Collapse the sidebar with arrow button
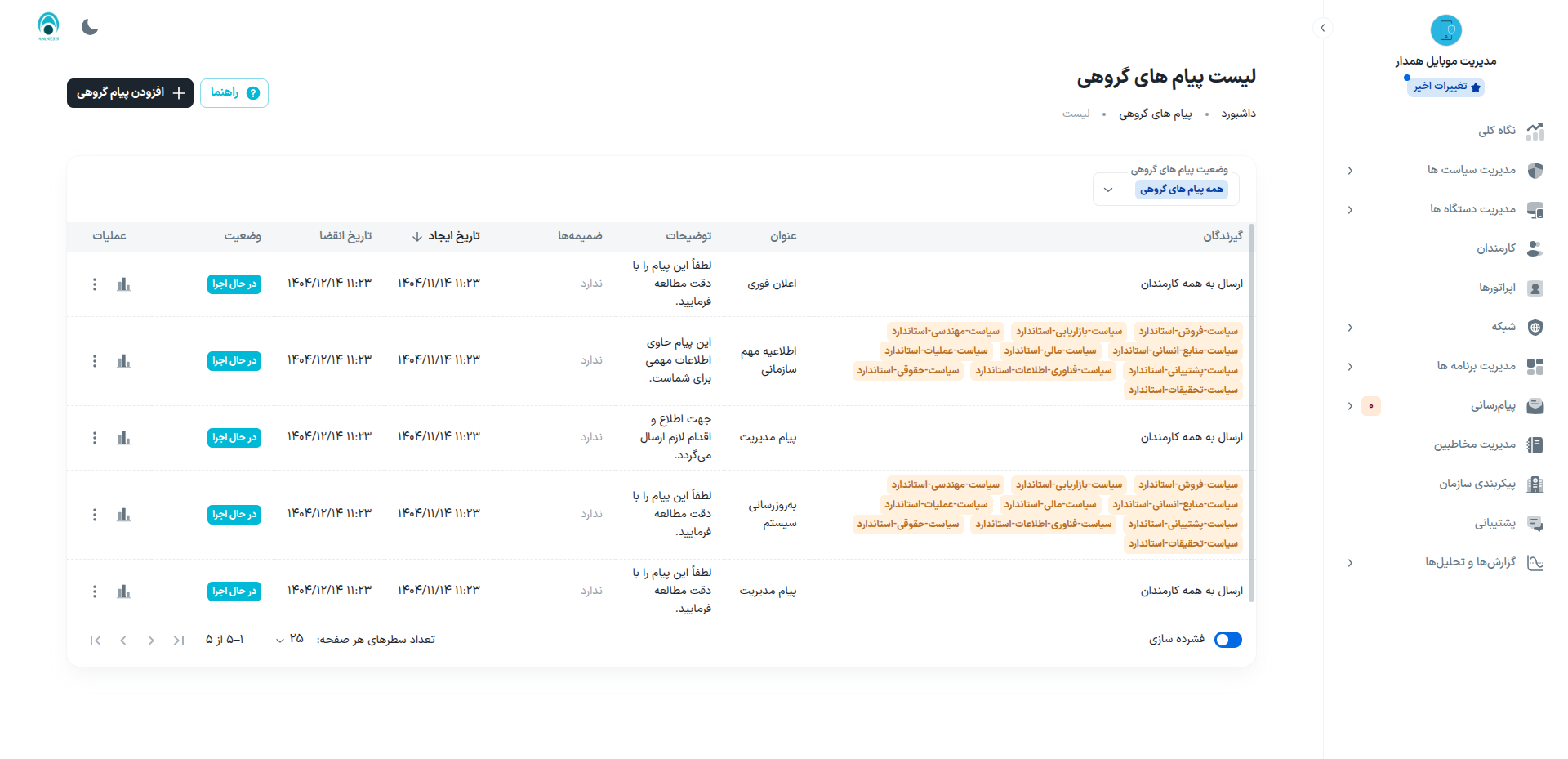 click(x=1323, y=28)
